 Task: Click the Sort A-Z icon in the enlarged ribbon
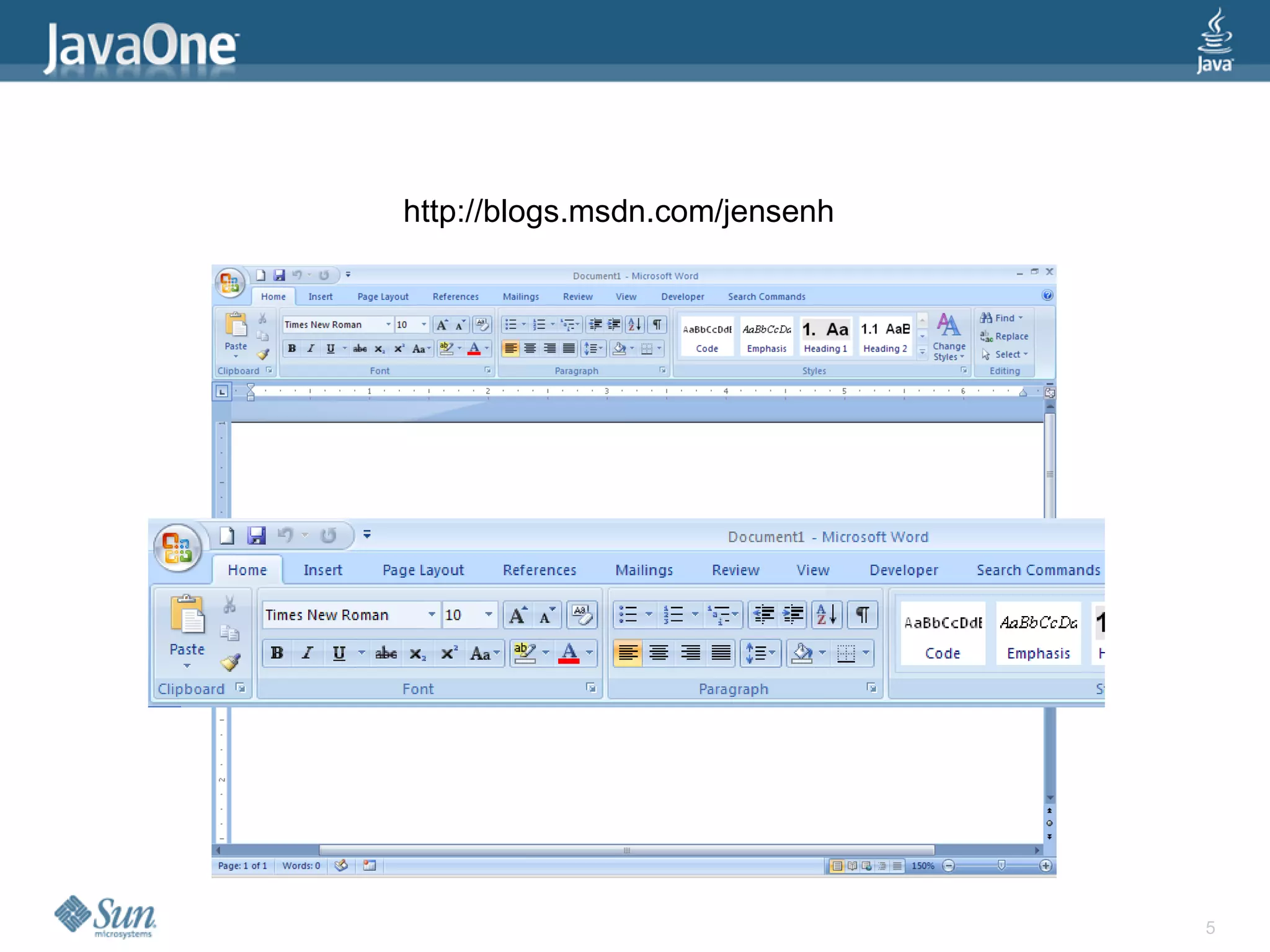[x=827, y=615]
